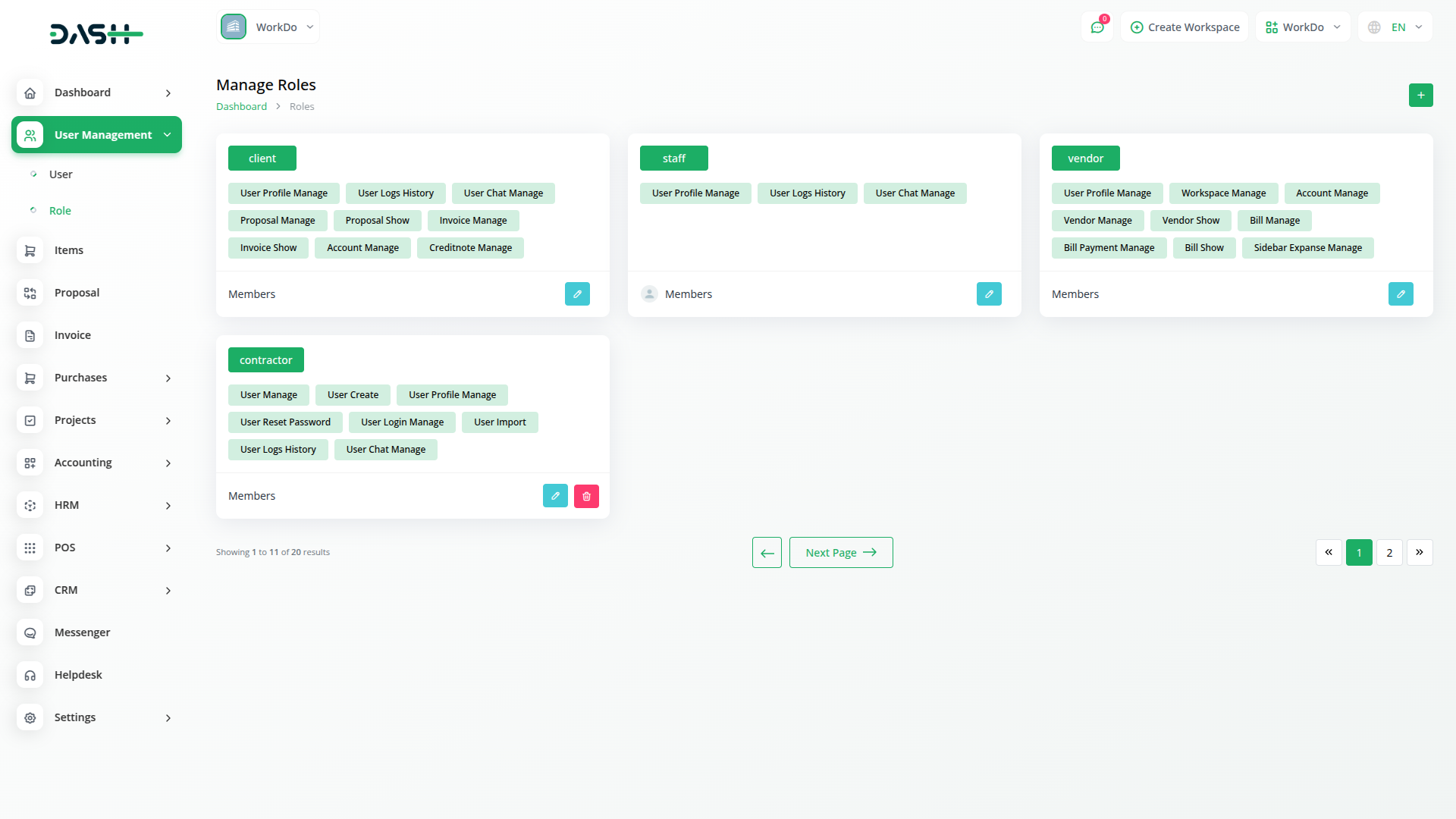This screenshot has height=819, width=1456.
Task: Open the WorkDo workspace dropdown at top
Action: click(x=268, y=27)
